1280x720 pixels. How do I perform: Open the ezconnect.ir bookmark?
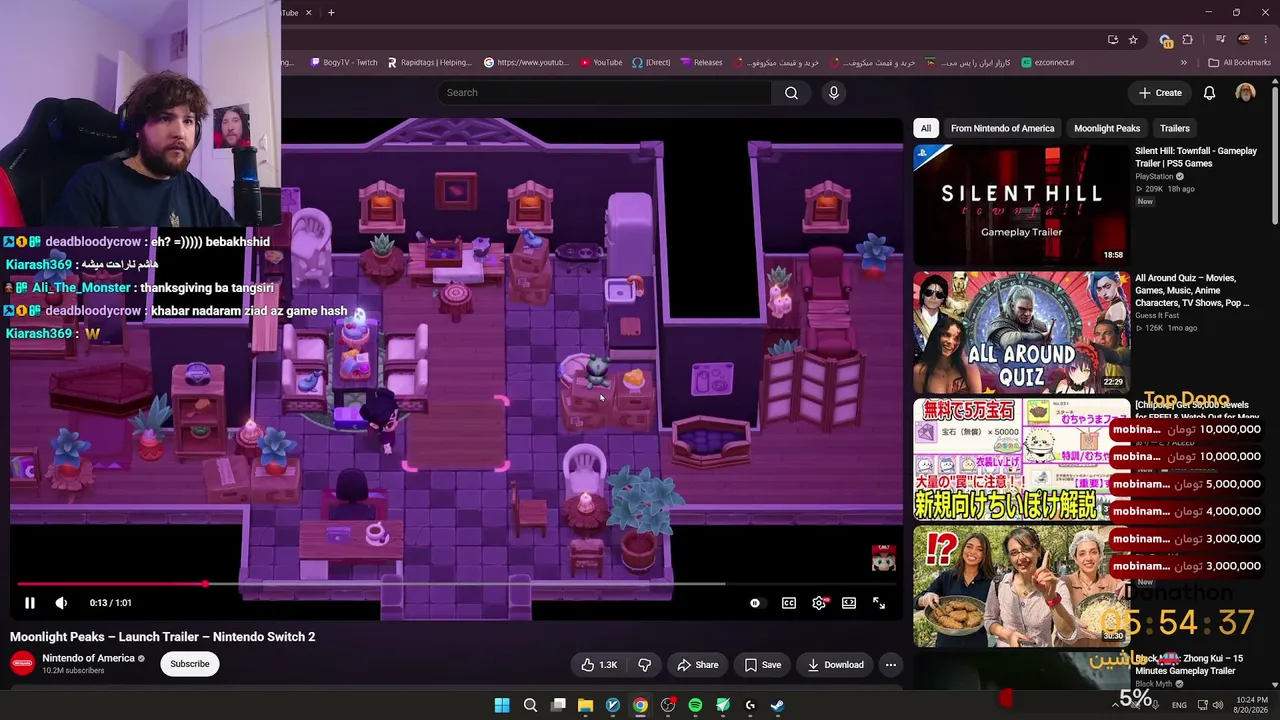(1048, 62)
